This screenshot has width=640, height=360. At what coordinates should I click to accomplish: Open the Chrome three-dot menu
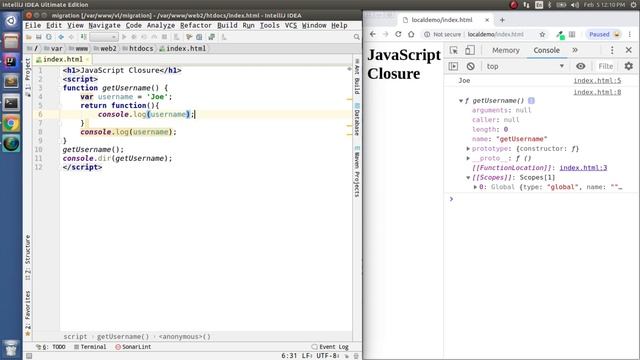pyautogui.click(x=630, y=34)
